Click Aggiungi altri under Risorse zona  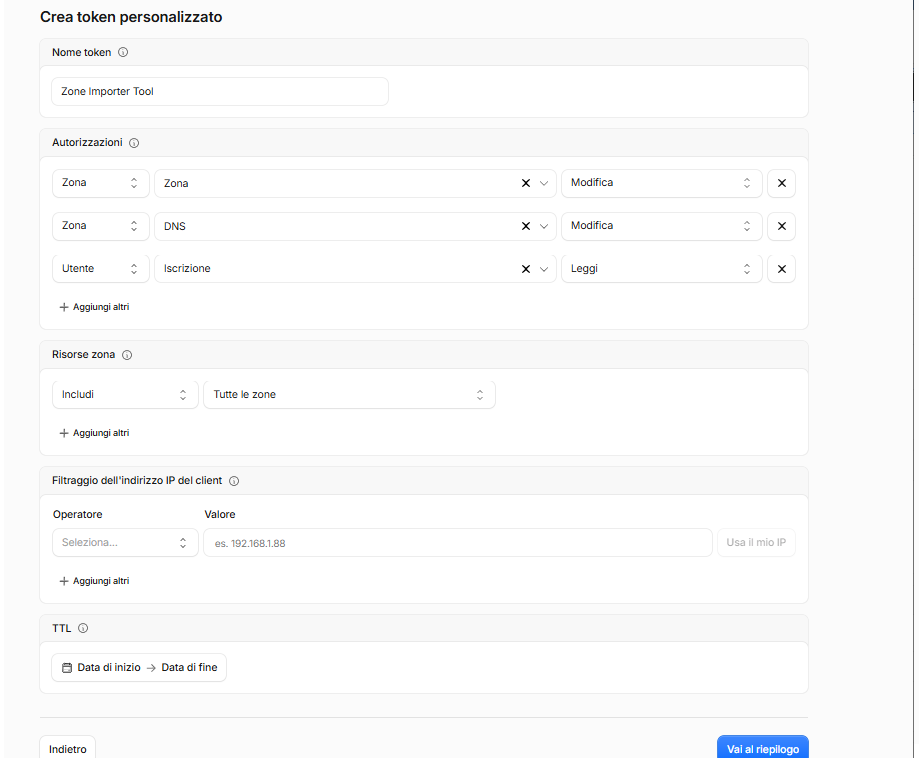(94, 433)
